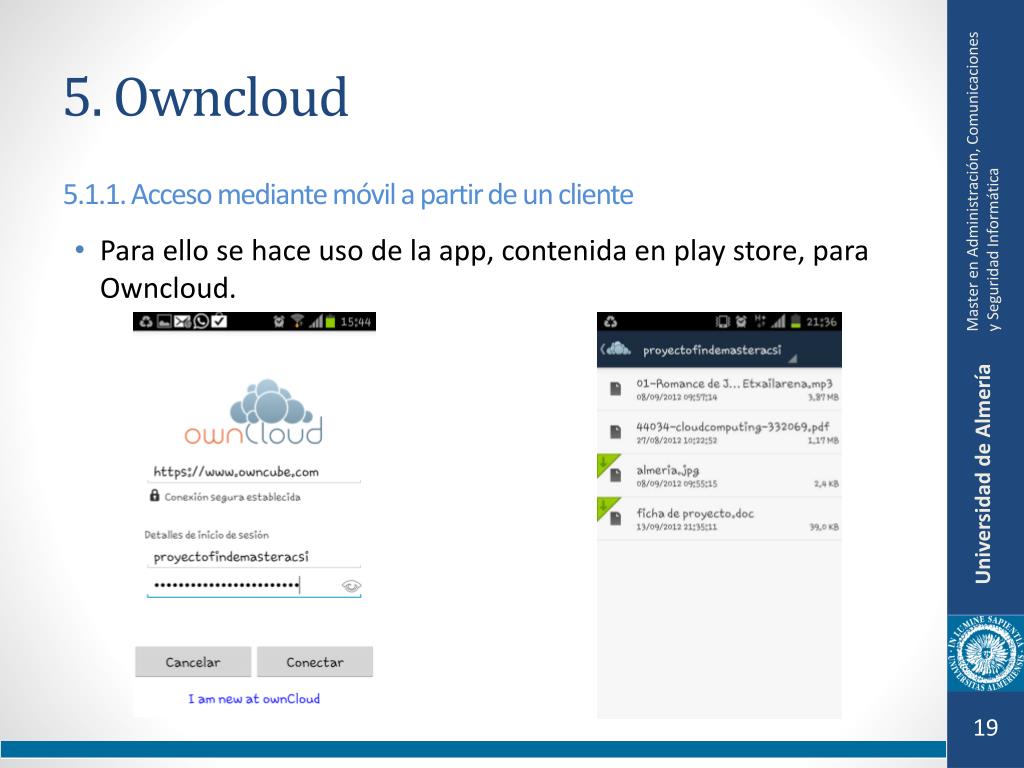The height and width of the screenshot is (768, 1024).
Task: Tap the ownCloud back icon in file list header
Action: tap(615, 349)
